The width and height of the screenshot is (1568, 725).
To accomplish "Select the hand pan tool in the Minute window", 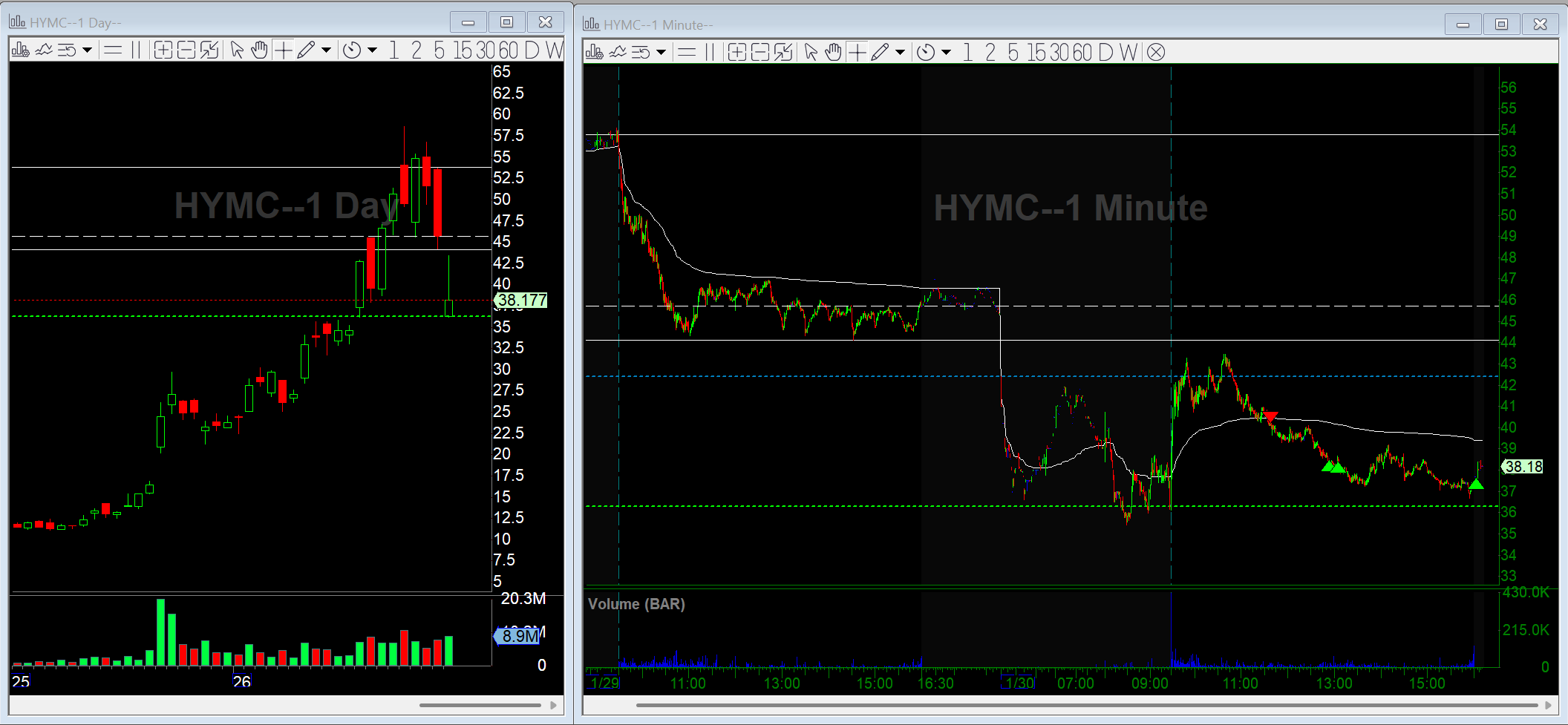I will (x=833, y=52).
